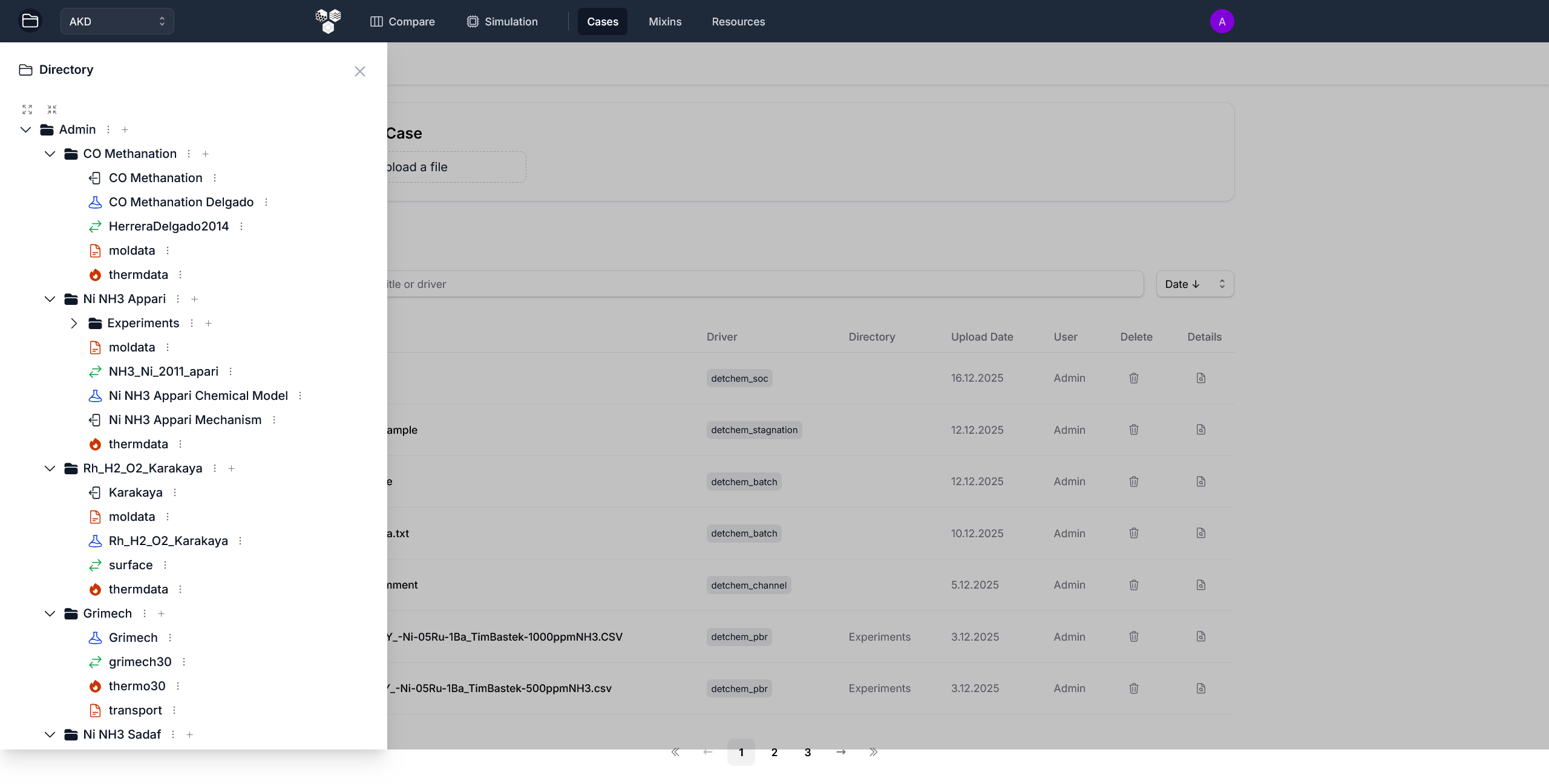Viewport: 1549px width, 784px height.
Task: Open options menu beside HerreraDelgado2014
Action: (241, 226)
